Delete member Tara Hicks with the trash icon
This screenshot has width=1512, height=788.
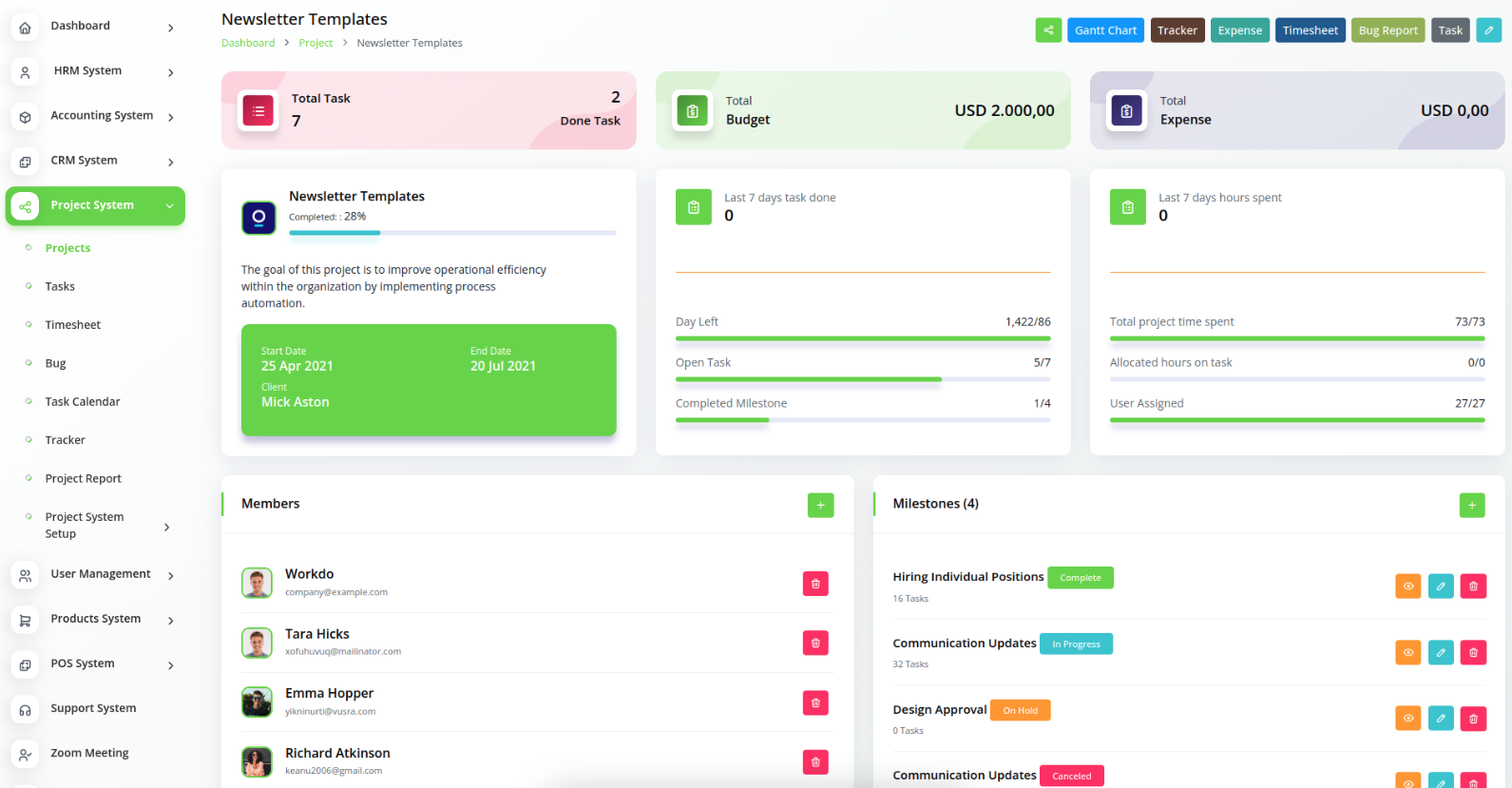[x=815, y=644]
